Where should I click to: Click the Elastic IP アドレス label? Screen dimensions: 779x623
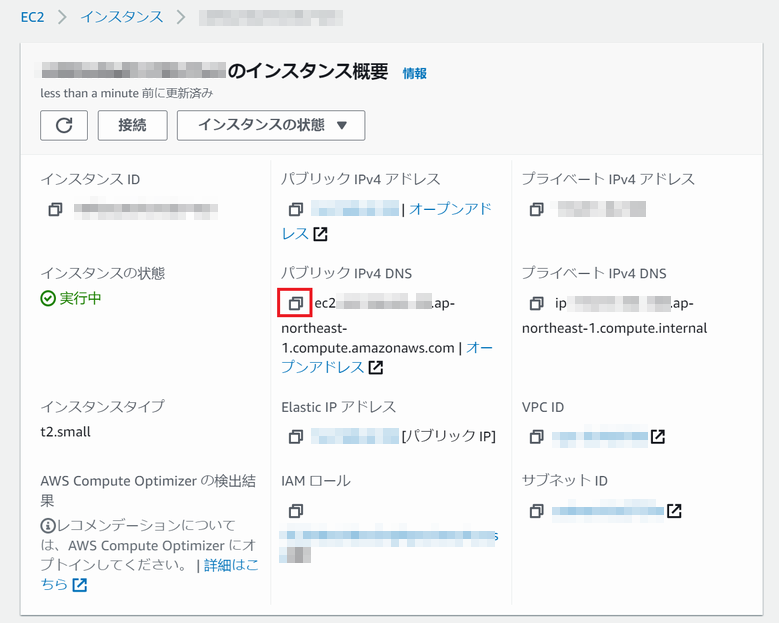tap(338, 407)
